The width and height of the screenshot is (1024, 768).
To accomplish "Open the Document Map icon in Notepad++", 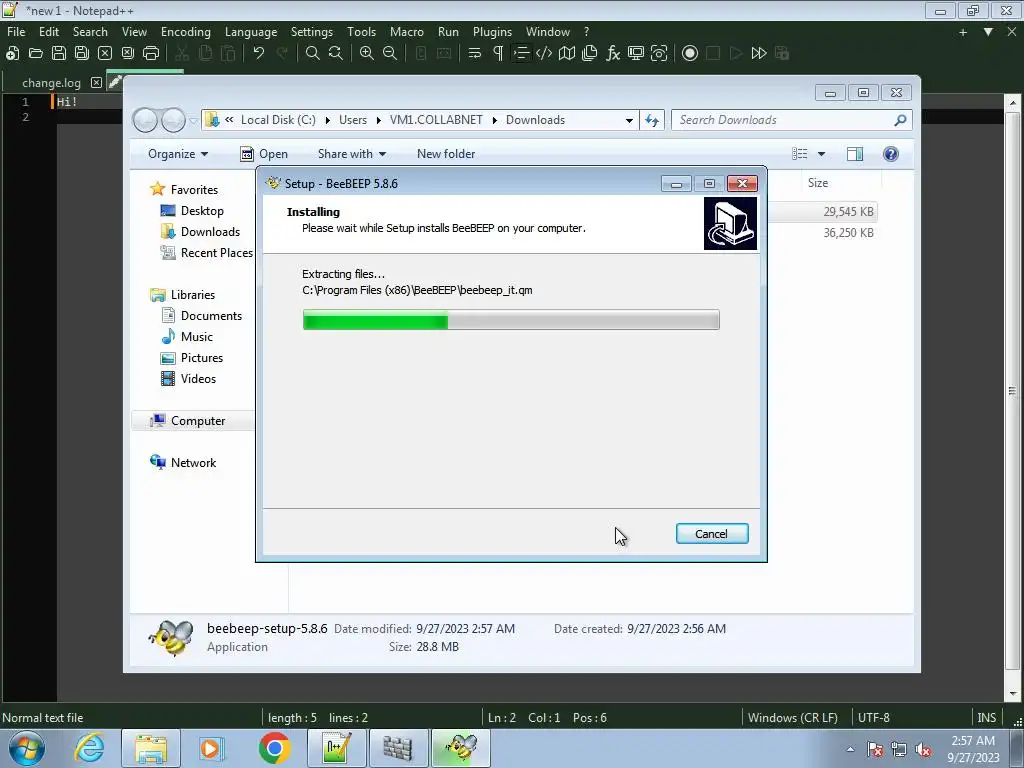I will click(x=567, y=54).
